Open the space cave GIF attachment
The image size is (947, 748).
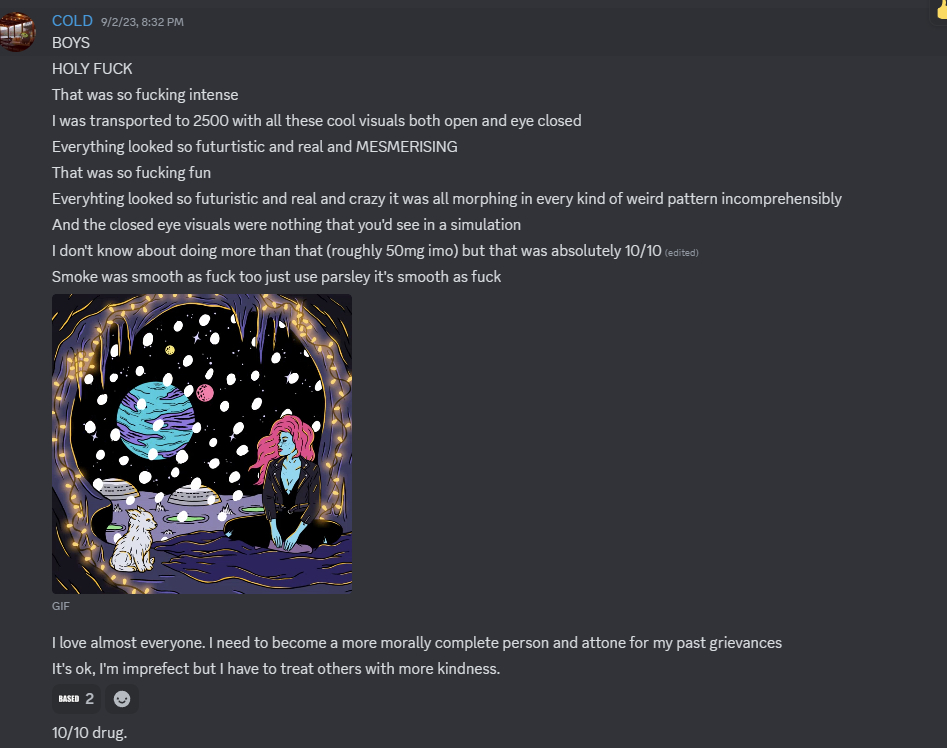point(202,444)
